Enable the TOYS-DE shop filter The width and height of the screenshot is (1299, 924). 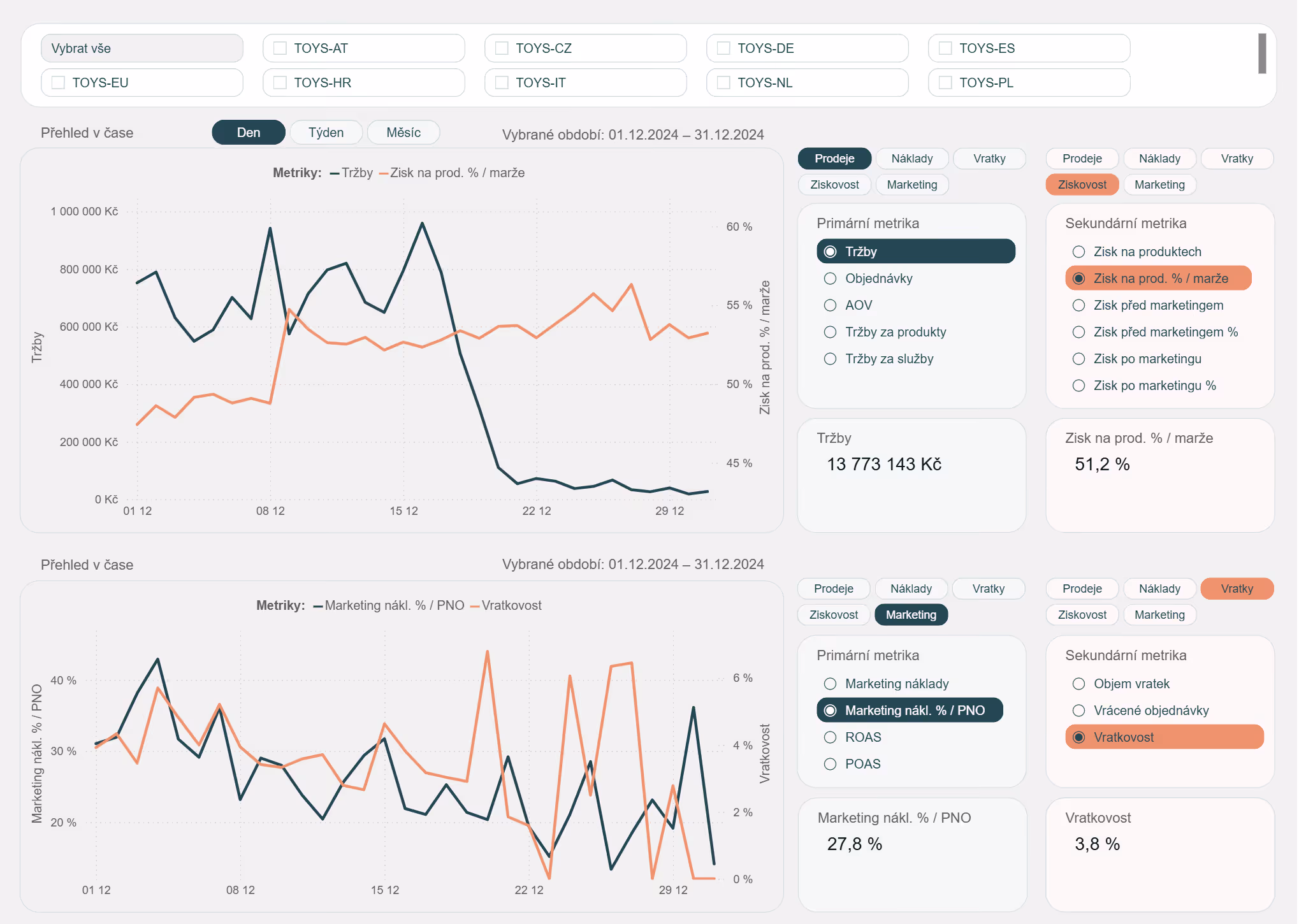723,48
